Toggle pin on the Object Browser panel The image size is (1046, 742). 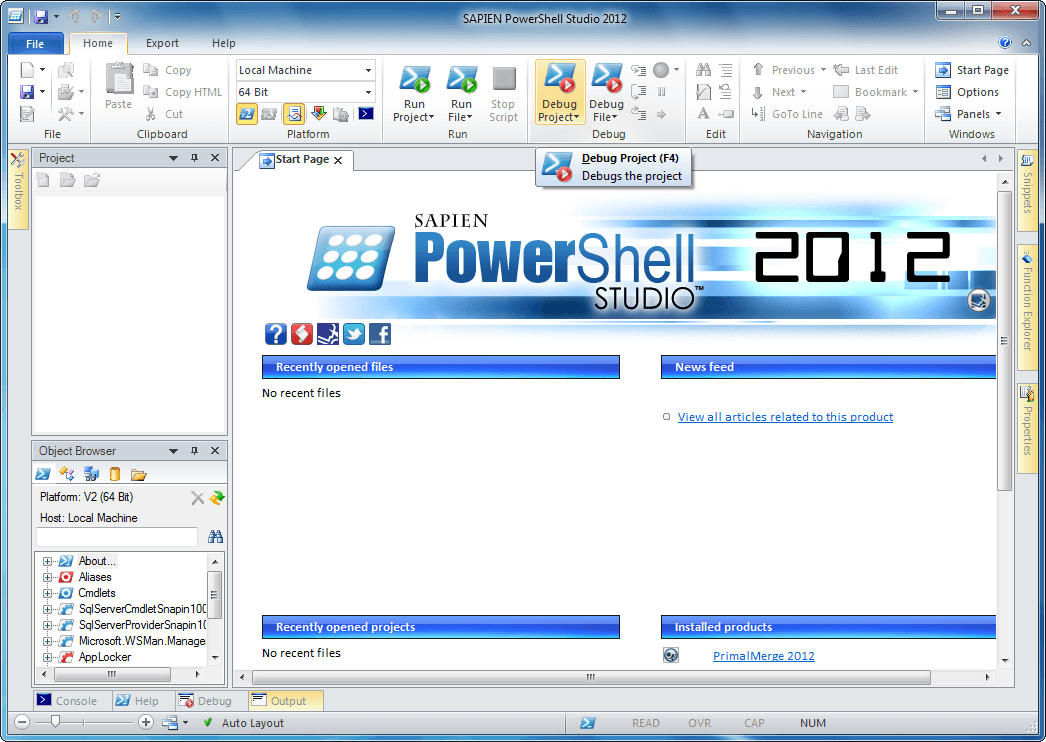coord(194,451)
